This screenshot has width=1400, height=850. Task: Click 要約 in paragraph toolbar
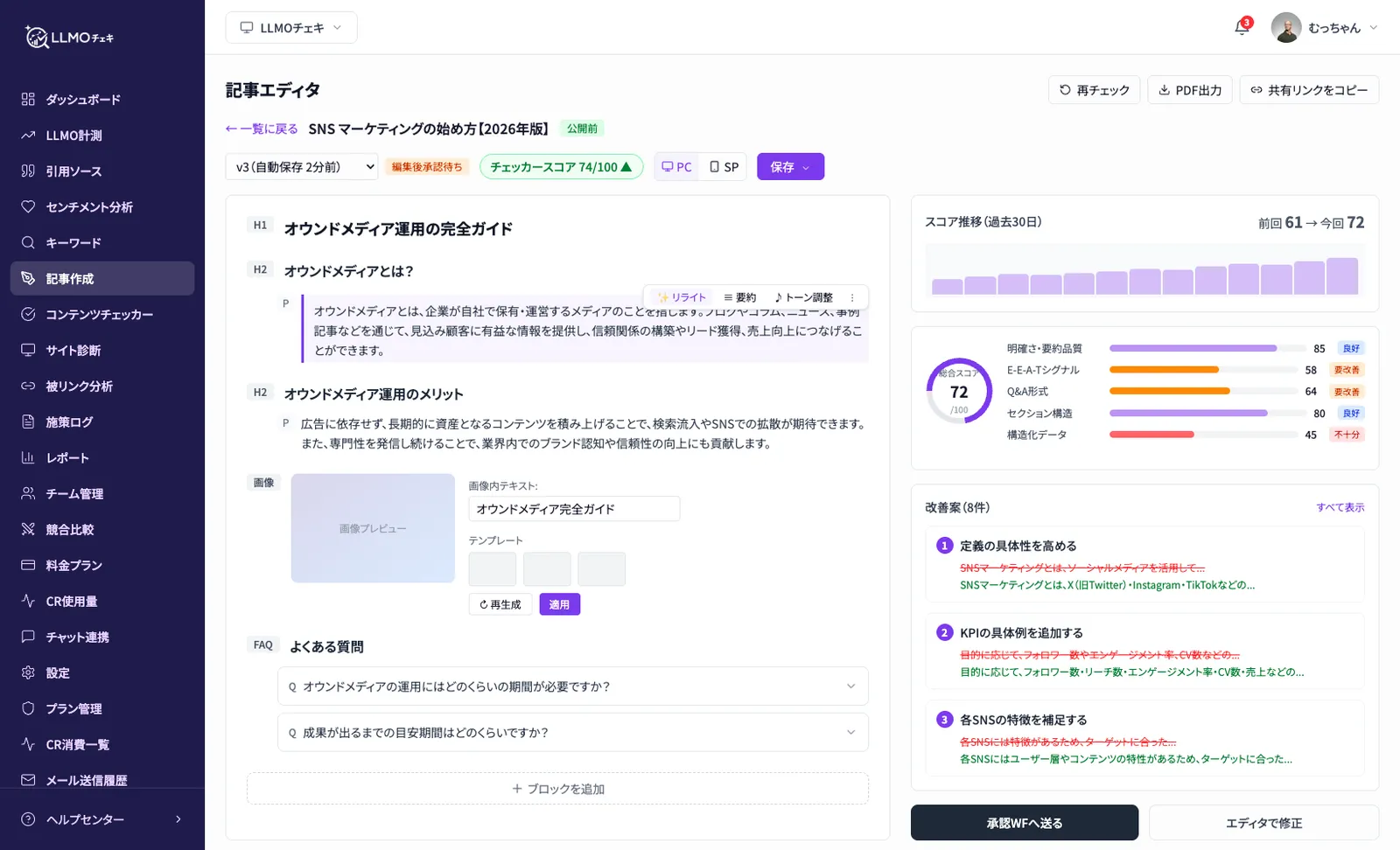pyautogui.click(x=739, y=297)
